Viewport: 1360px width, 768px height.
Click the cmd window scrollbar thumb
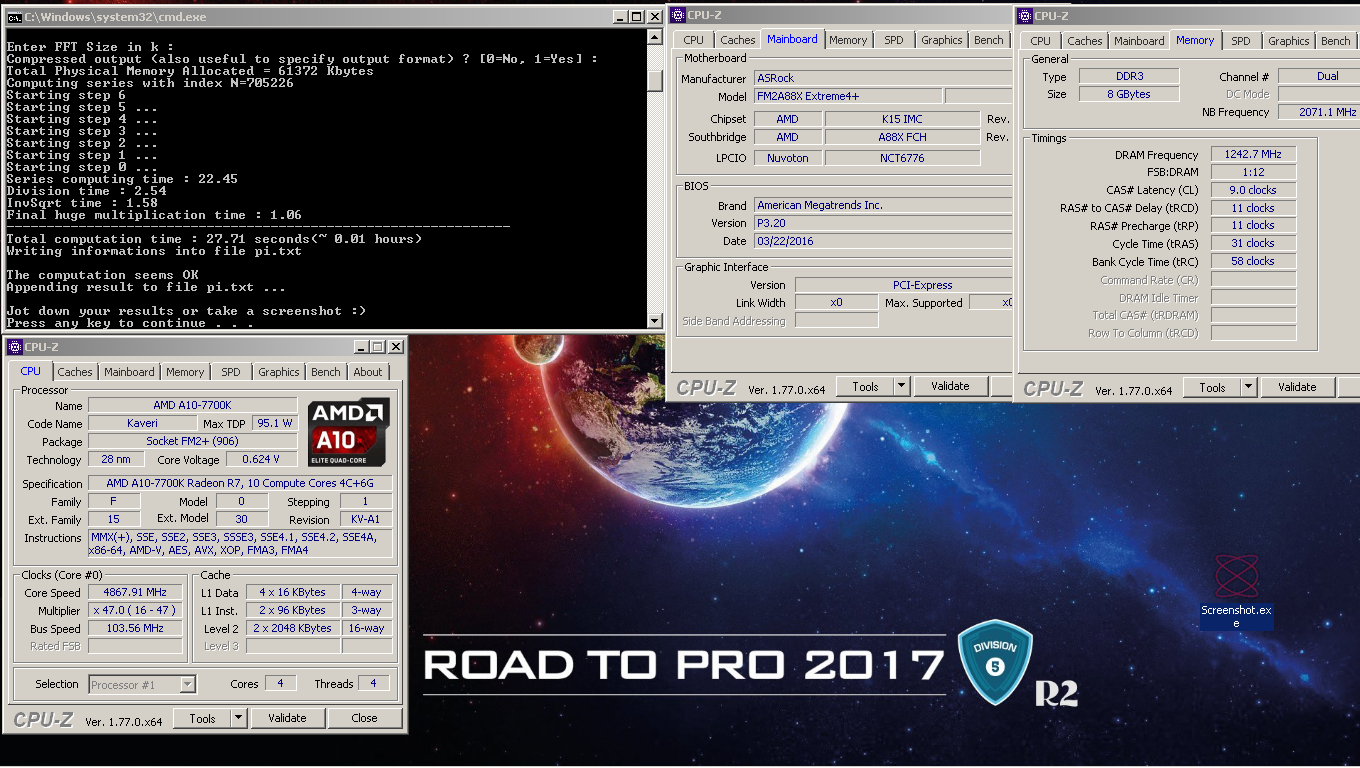tap(655, 80)
